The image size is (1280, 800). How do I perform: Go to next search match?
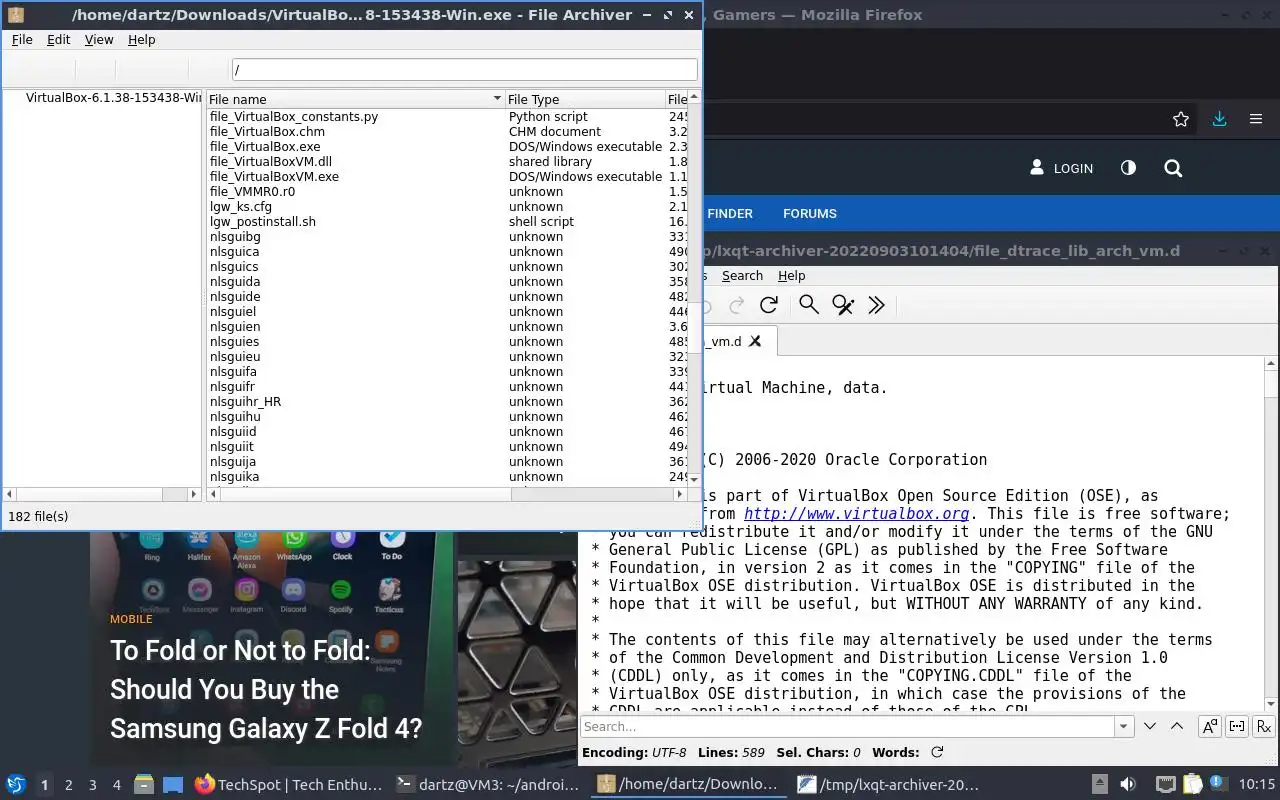coord(1150,727)
